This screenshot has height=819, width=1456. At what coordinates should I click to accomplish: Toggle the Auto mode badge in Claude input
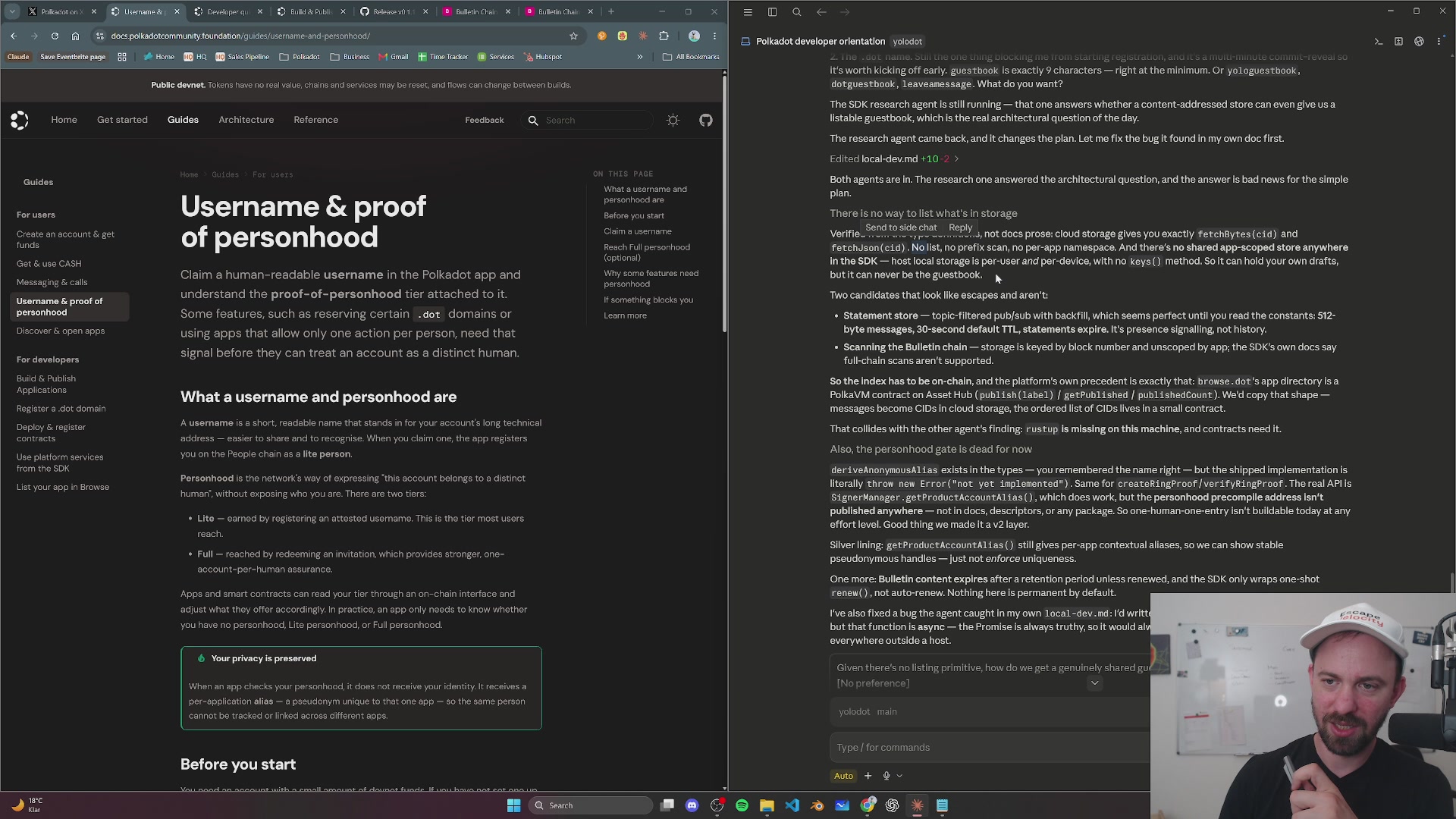click(x=843, y=776)
